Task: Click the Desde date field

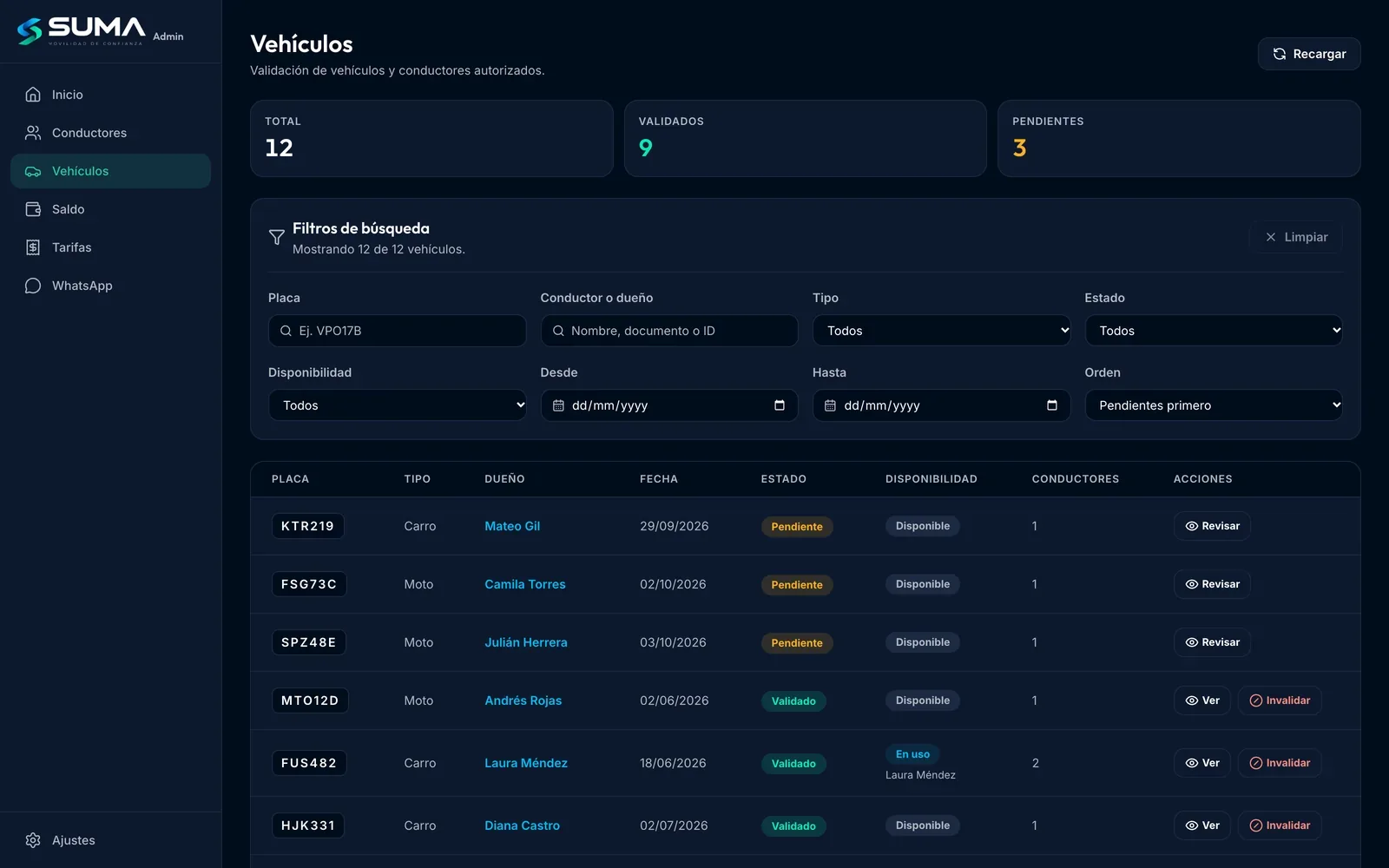Action: [x=669, y=405]
